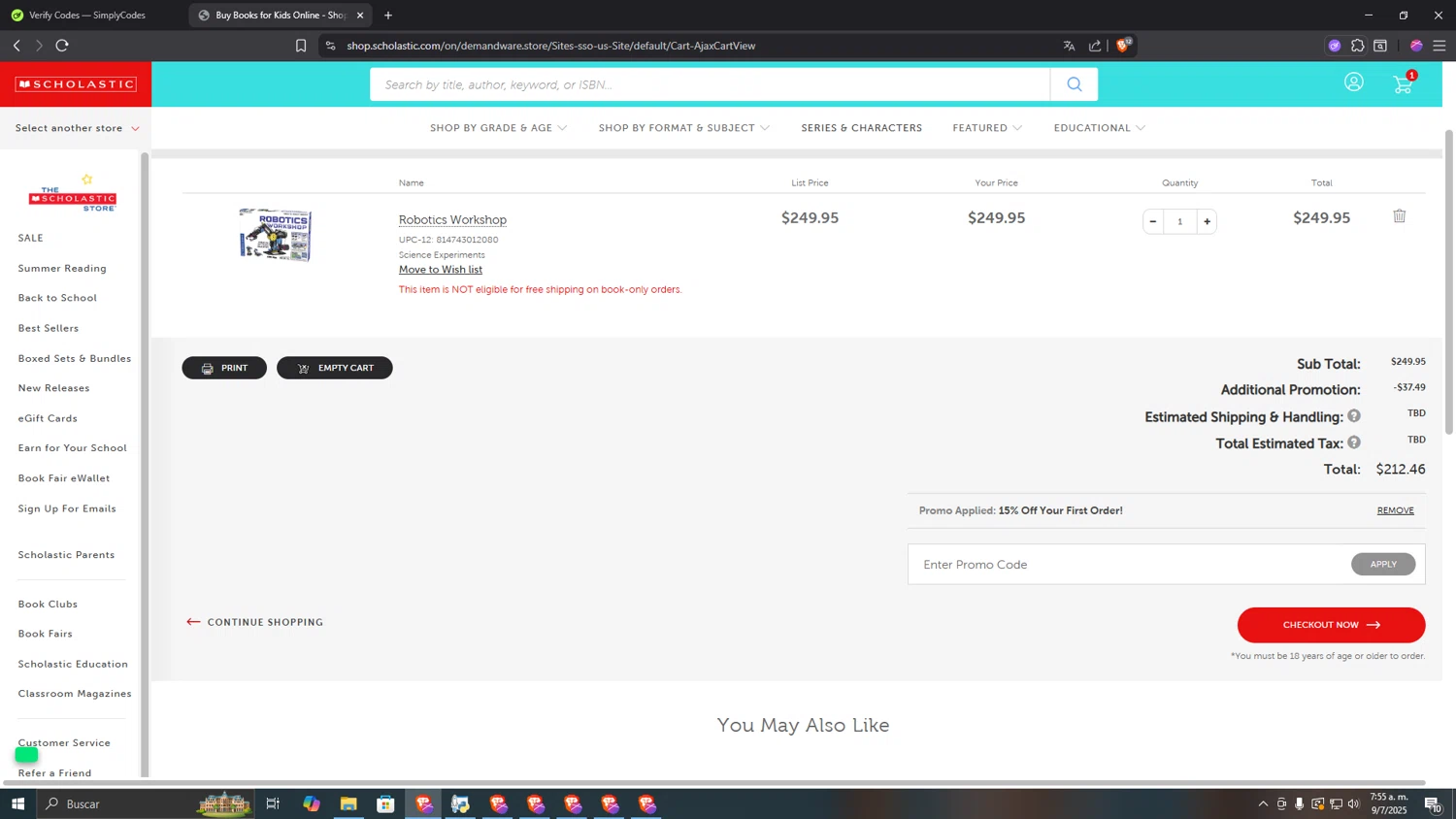Open SALE in sidebar
The image size is (1456, 819).
(30, 238)
